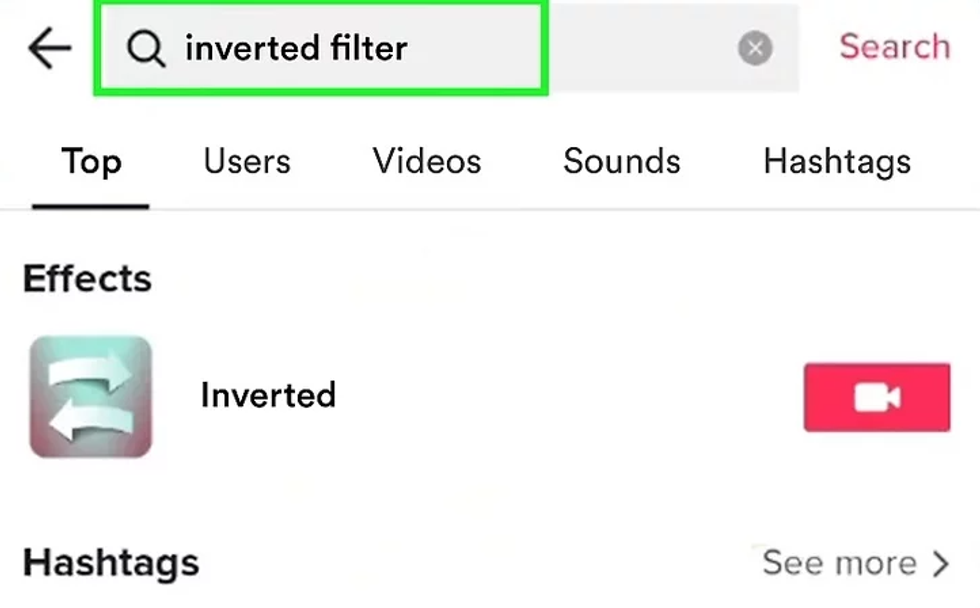Switch to the Hashtags tab
This screenshot has width=980, height=608.
point(836,162)
